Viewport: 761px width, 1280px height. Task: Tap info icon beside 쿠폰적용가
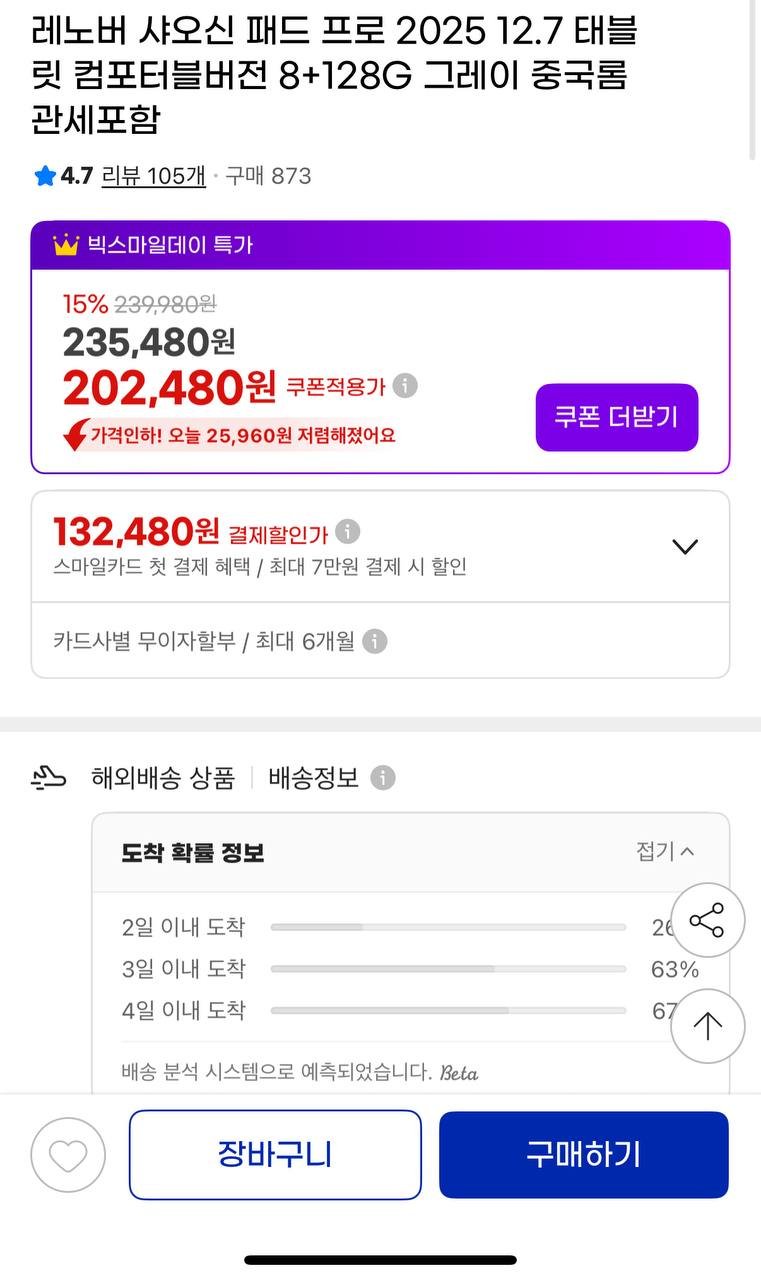coord(405,386)
